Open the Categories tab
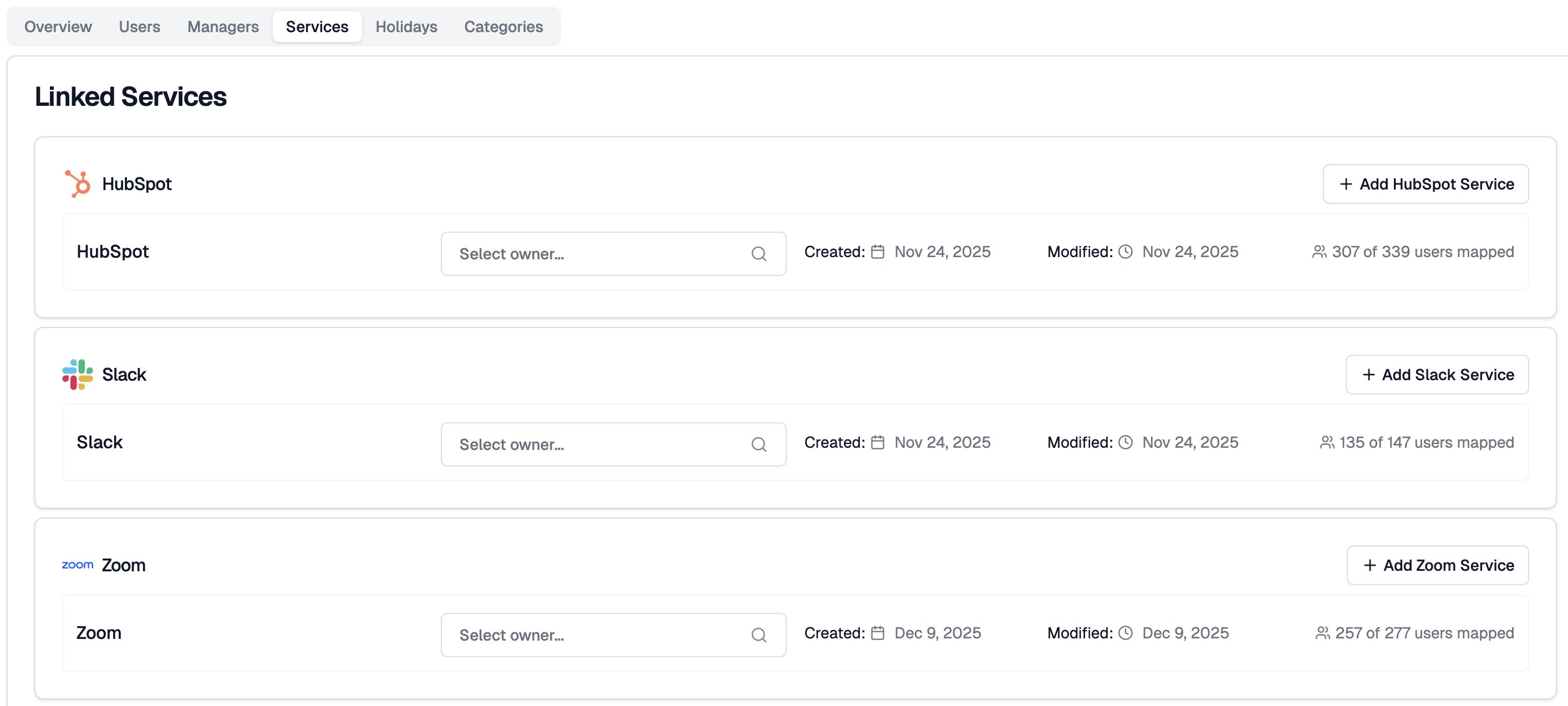Screen dimensions: 1568x706 (503, 27)
